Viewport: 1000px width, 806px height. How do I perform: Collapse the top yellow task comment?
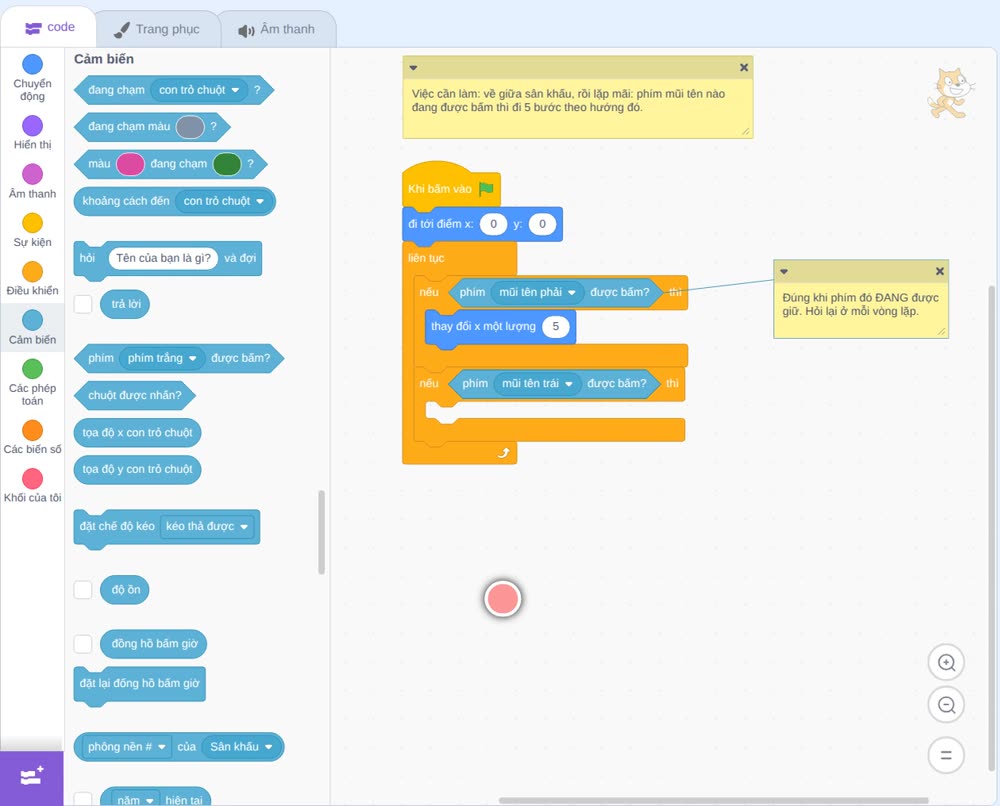click(x=413, y=68)
